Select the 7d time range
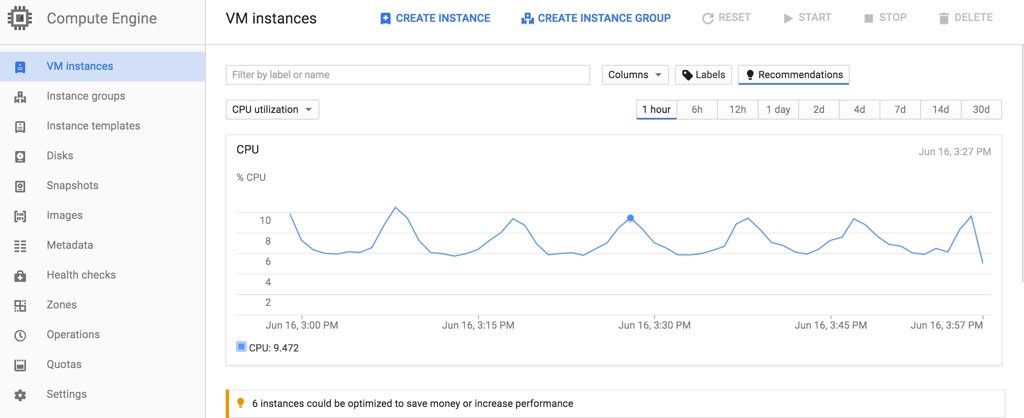 tap(900, 110)
